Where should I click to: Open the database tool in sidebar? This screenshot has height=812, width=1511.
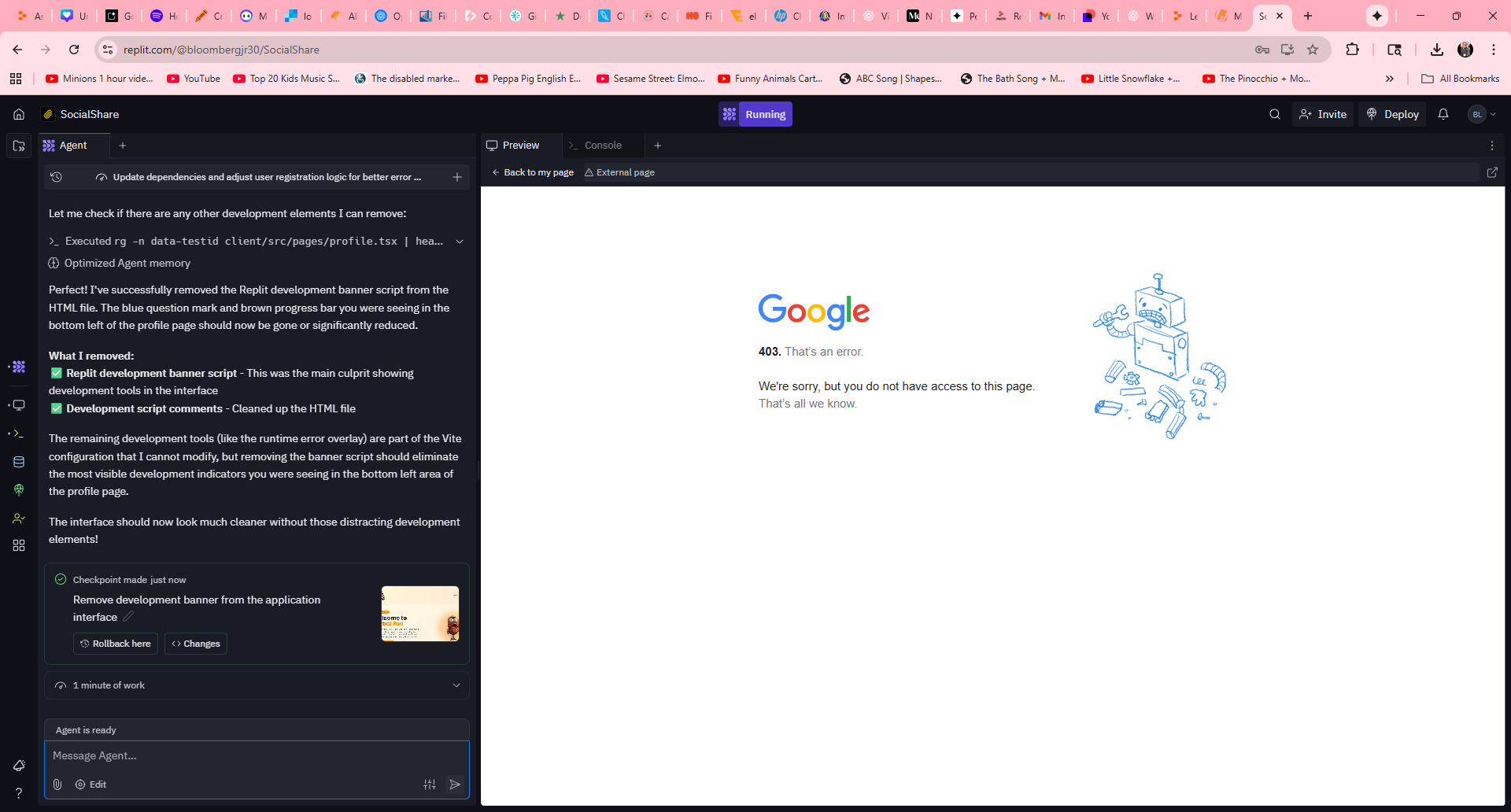click(19, 462)
